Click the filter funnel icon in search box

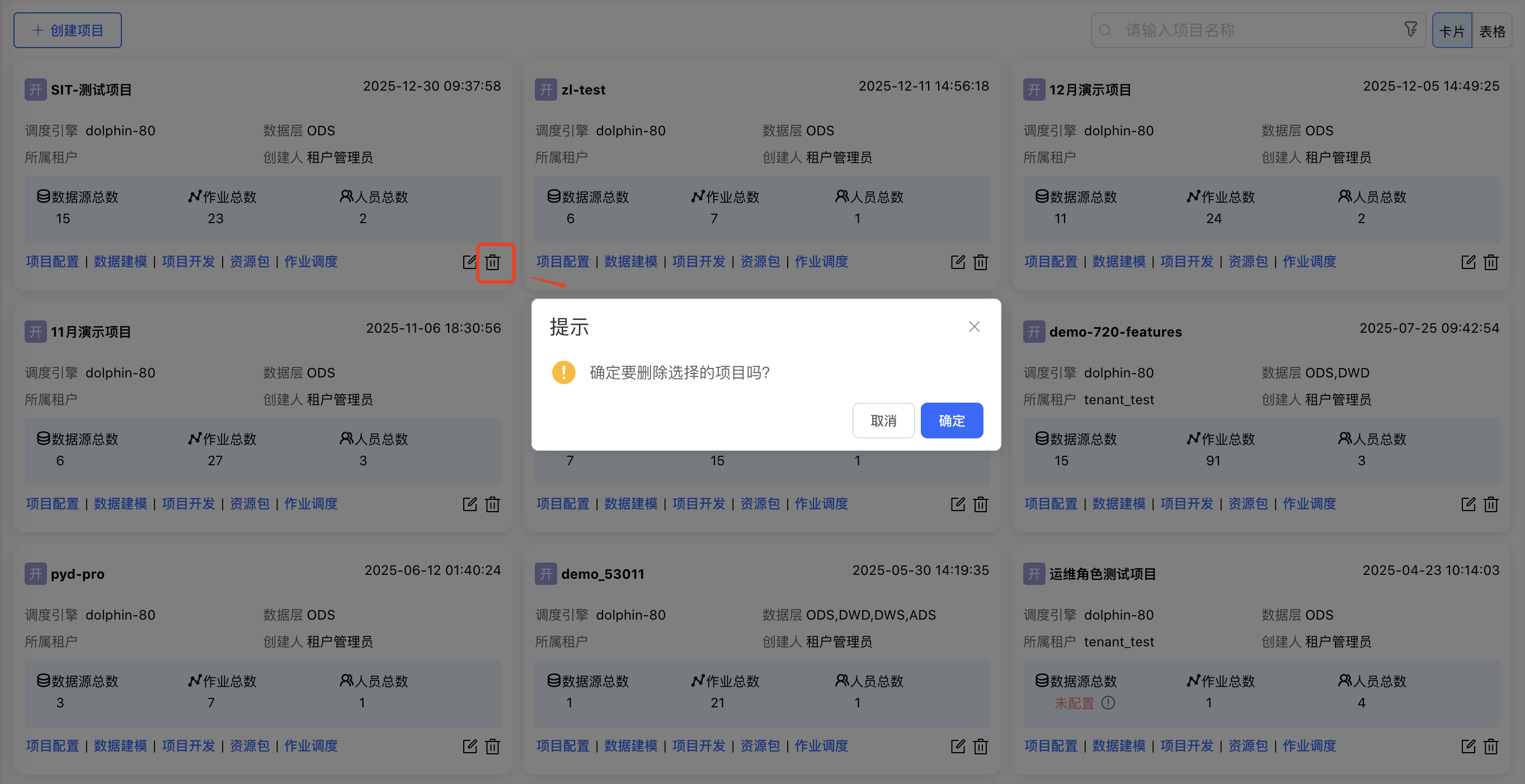point(1410,29)
